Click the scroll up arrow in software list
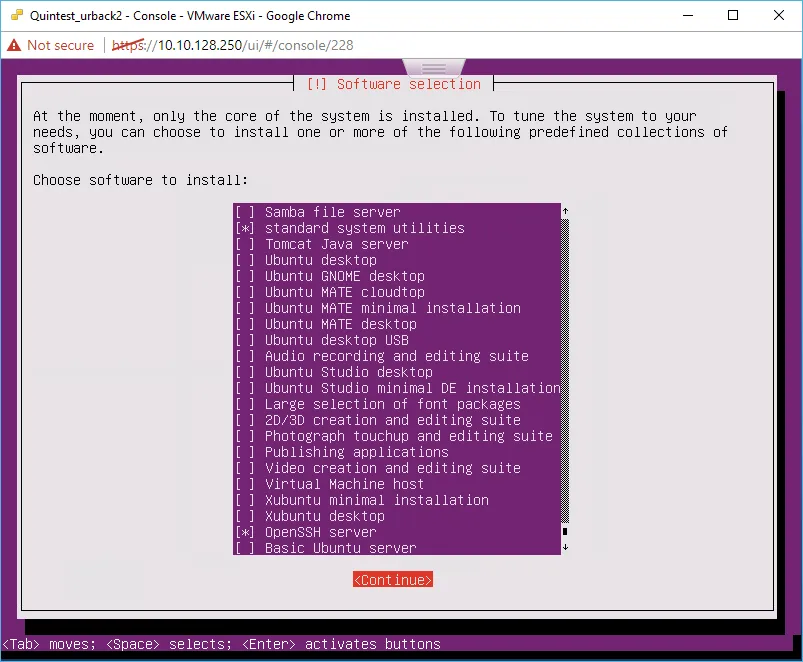 point(565,211)
